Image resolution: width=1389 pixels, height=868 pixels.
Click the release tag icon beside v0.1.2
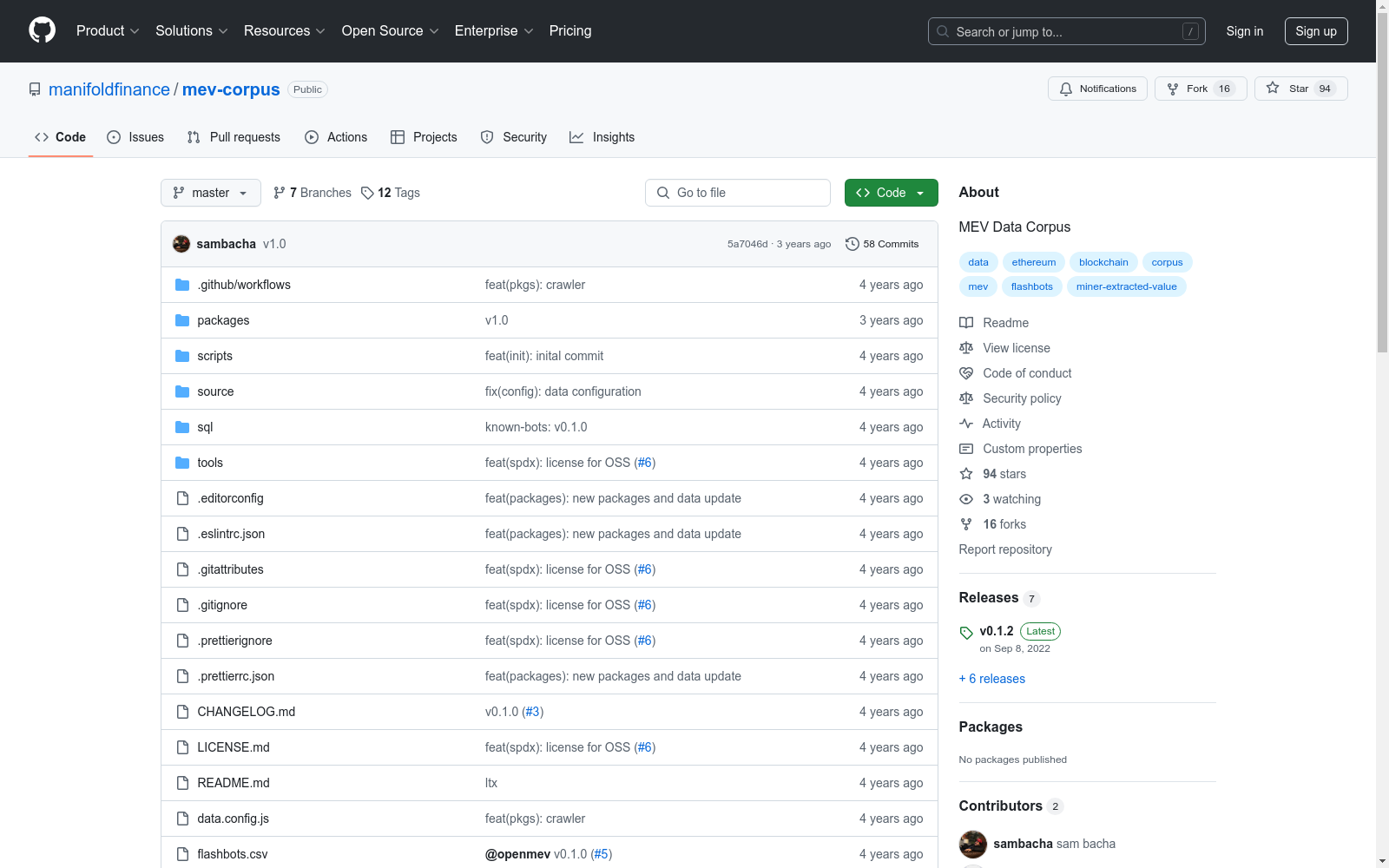[966, 633]
